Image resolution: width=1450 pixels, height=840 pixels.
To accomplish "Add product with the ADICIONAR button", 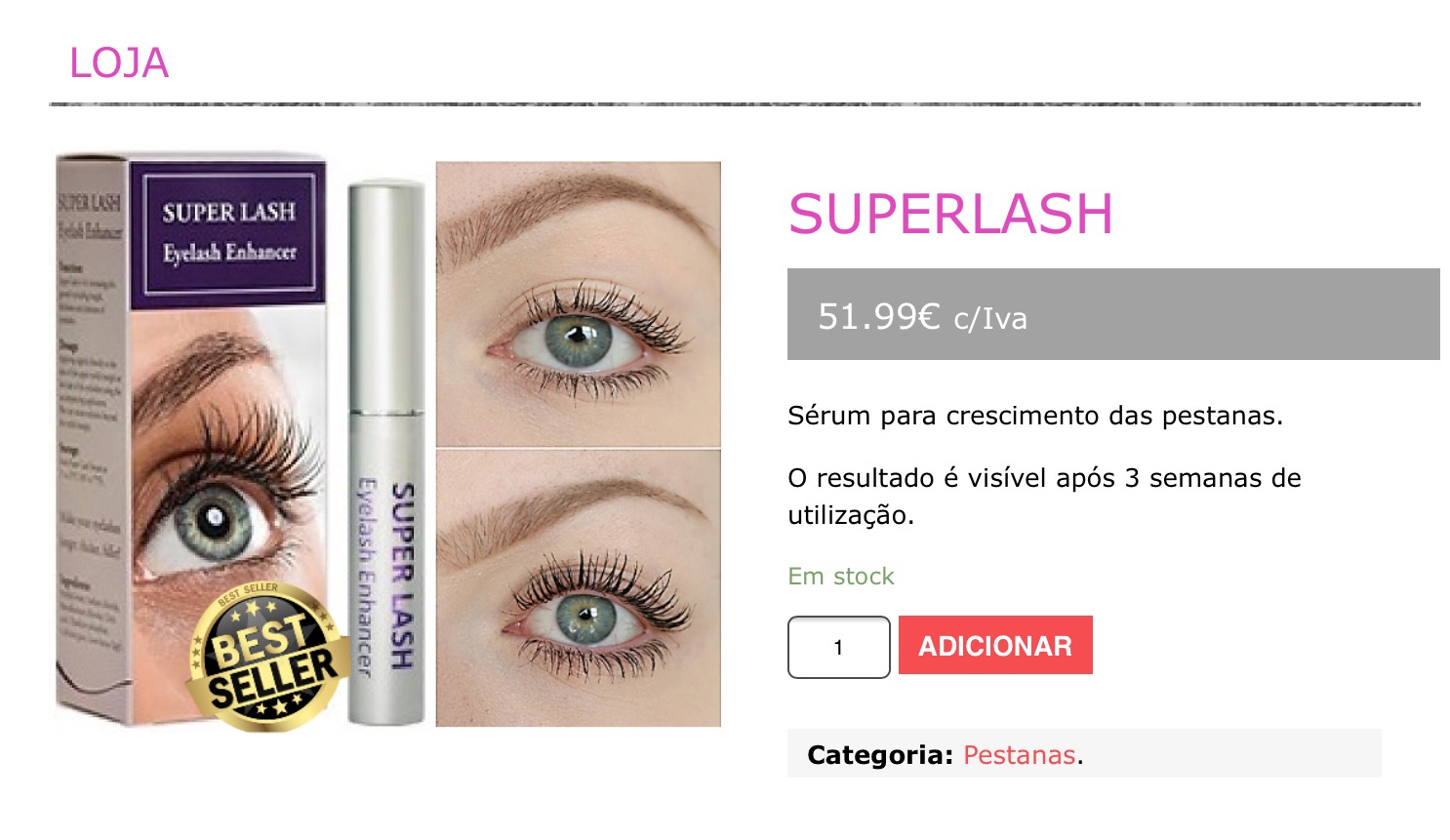I will coord(995,645).
